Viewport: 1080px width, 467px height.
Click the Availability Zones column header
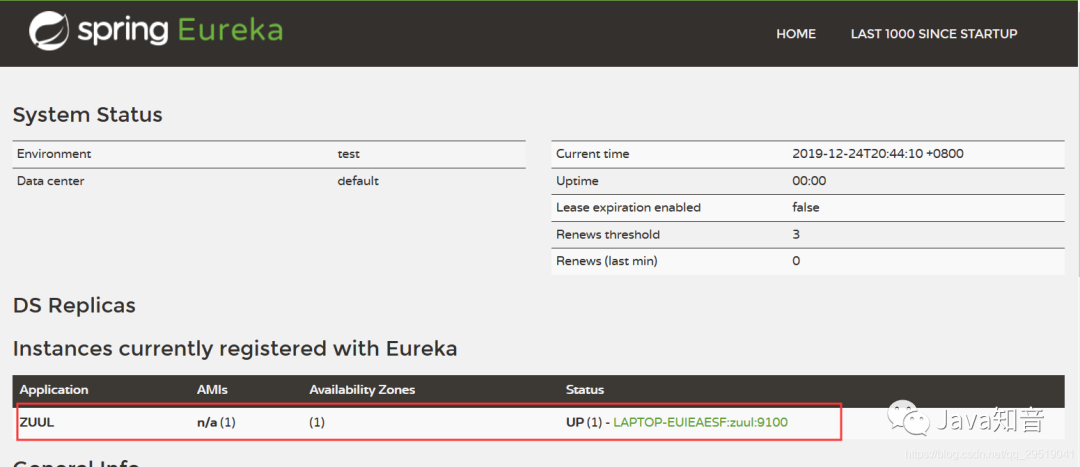tap(362, 389)
